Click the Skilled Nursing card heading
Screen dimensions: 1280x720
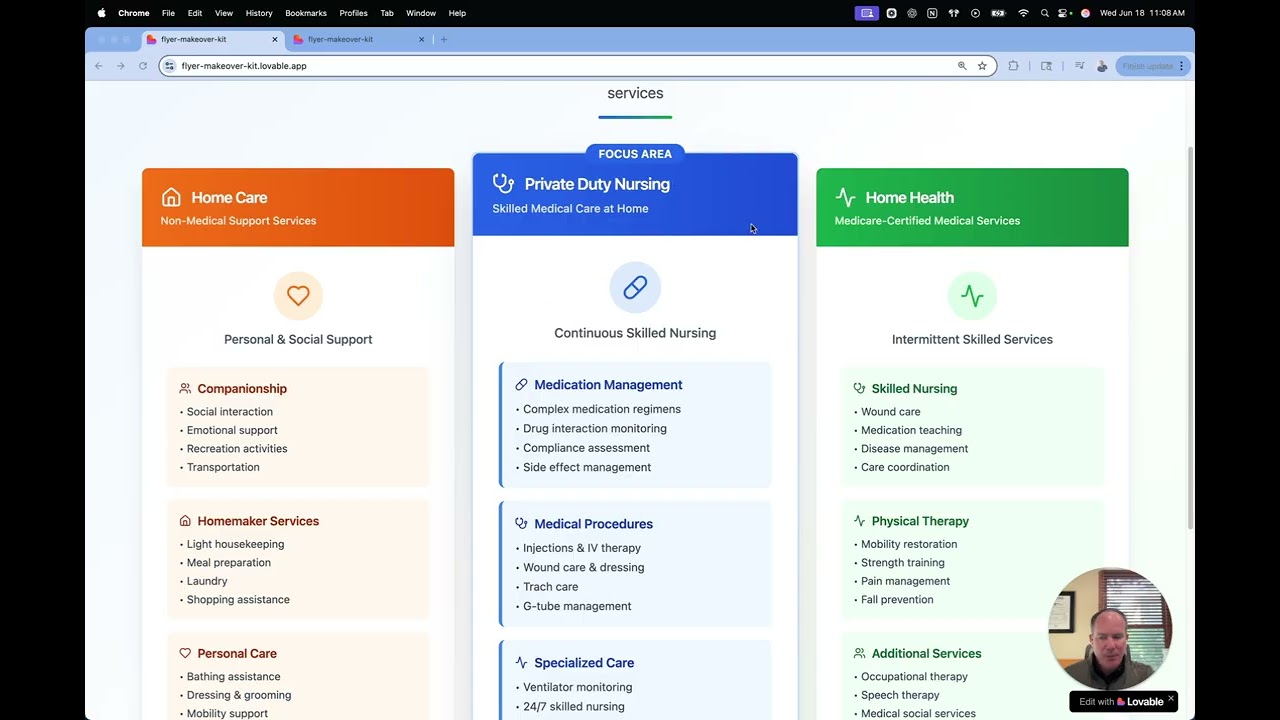pos(914,388)
